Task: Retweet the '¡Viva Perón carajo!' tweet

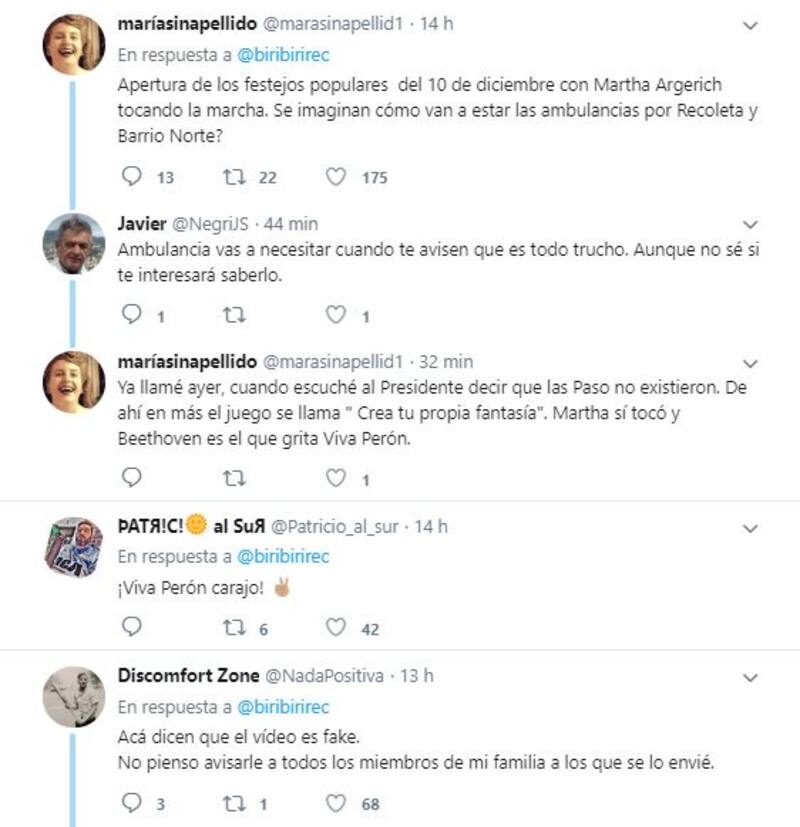Action: click(x=232, y=628)
